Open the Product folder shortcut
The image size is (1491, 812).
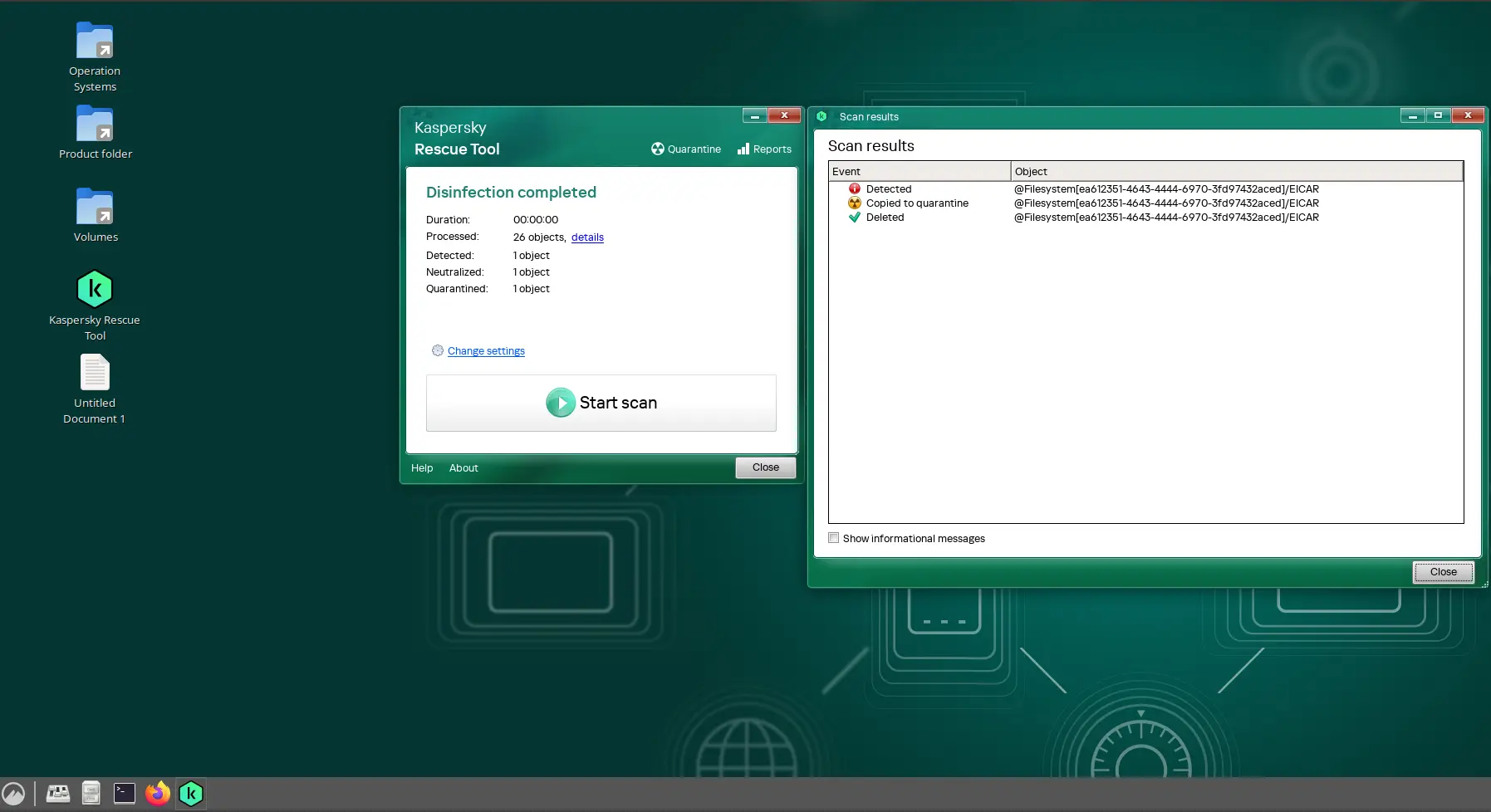coord(95,125)
